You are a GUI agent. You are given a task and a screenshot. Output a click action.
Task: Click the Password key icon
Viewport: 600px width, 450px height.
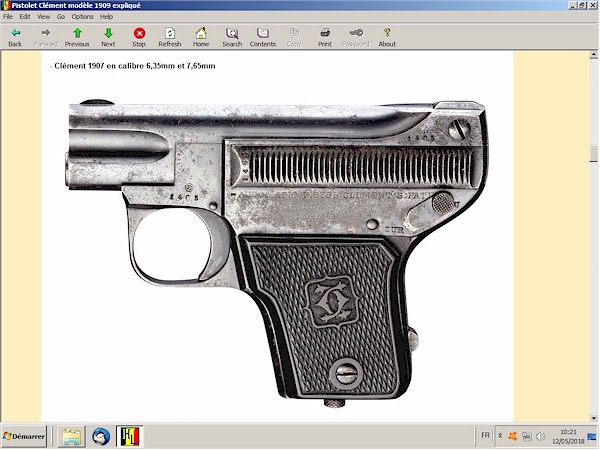[x=356, y=38]
